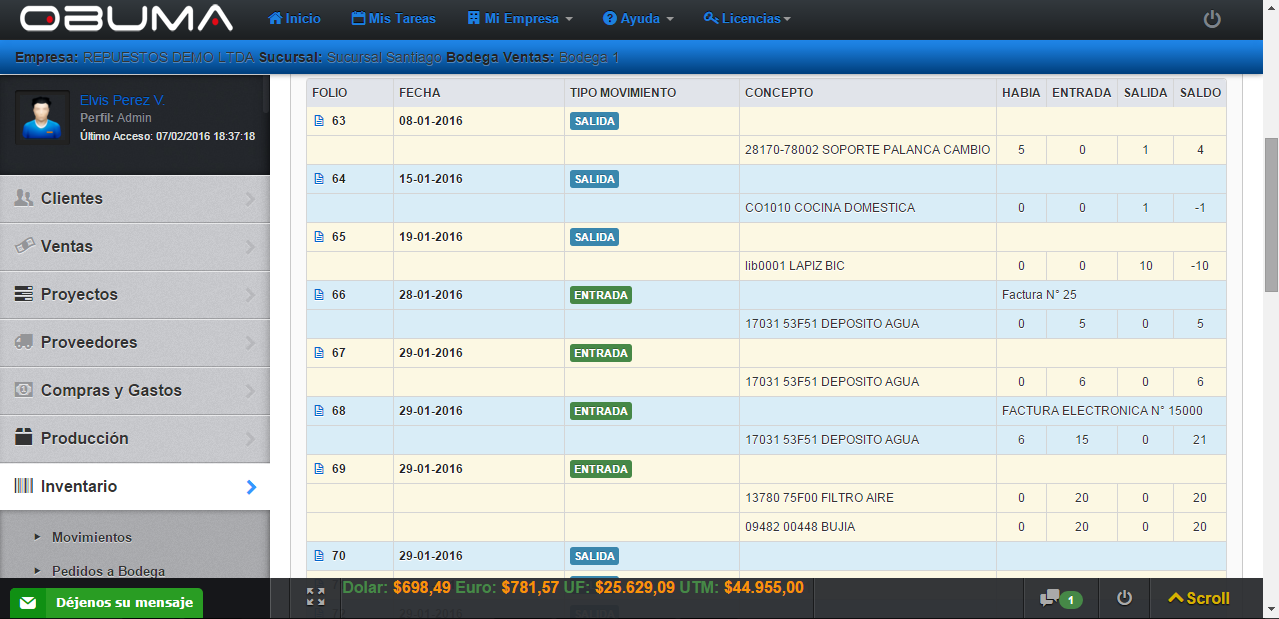Click the power icon in top navigation bar
This screenshot has height=619, width=1279.
pos(1212,19)
